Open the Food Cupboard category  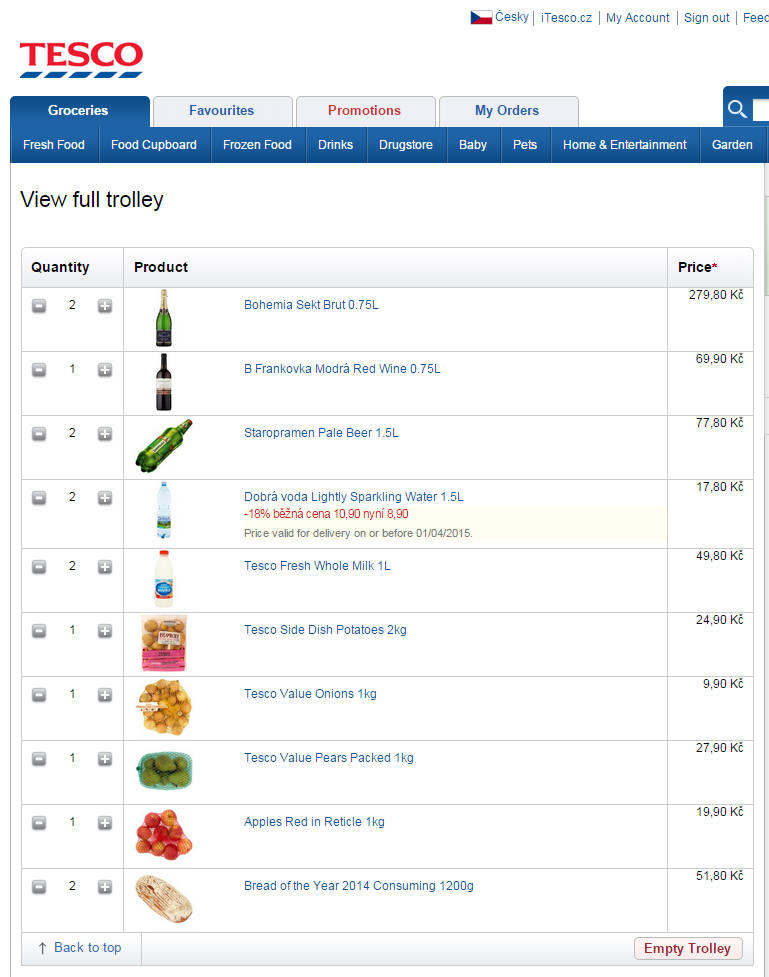point(154,145)
